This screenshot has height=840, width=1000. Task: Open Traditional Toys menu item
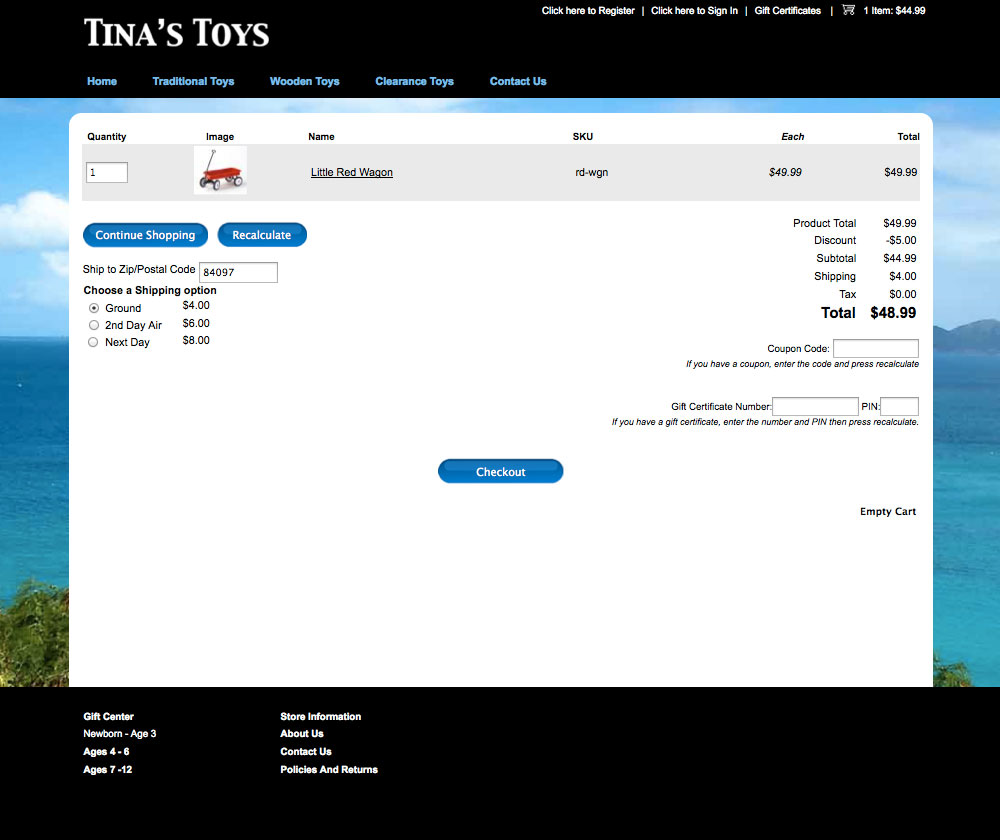click(x=193, y=81)
